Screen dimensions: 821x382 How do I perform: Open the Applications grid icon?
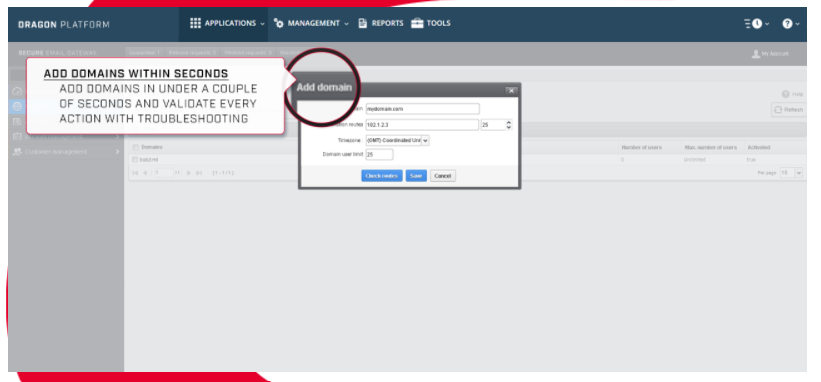click(x=195, y=23)
